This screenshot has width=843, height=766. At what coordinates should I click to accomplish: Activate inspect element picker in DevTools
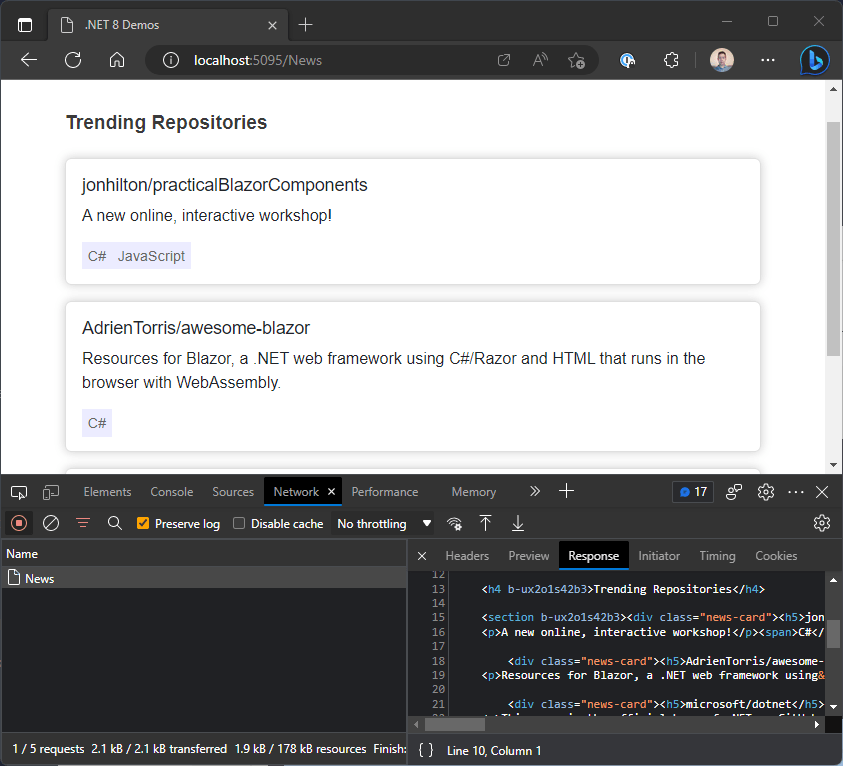point(19,492)
